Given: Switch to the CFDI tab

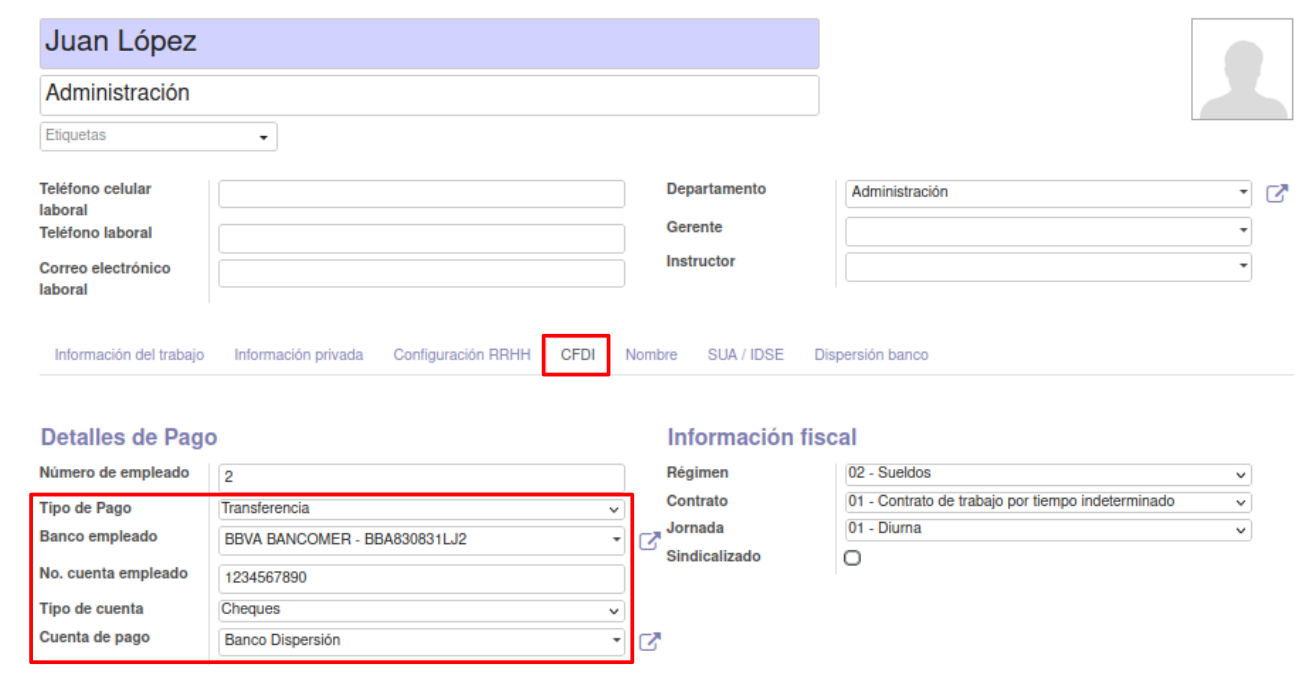Looking at the screenshot, I should coord(577,355).
